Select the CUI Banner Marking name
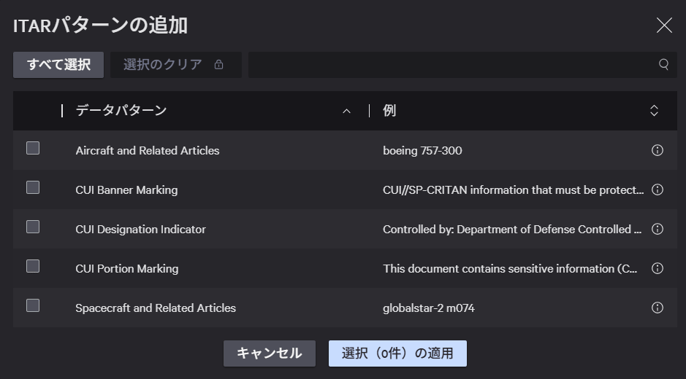This screenshot has height=379, width=686. tap(126, 190)
